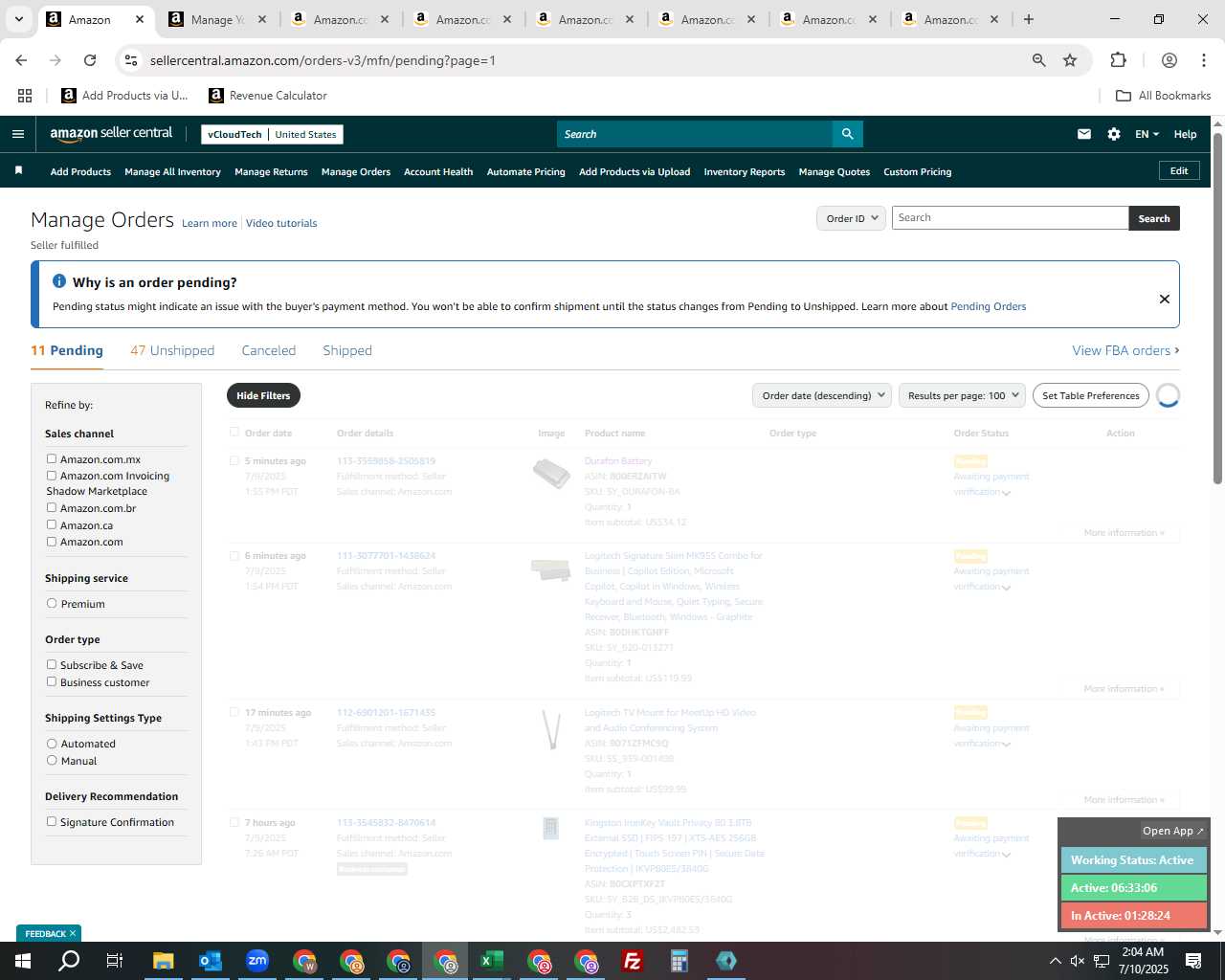Open the Chrome profile avatar icon
The height and width of the screenshot is (980, 1225).
(x=1169, y=60)
